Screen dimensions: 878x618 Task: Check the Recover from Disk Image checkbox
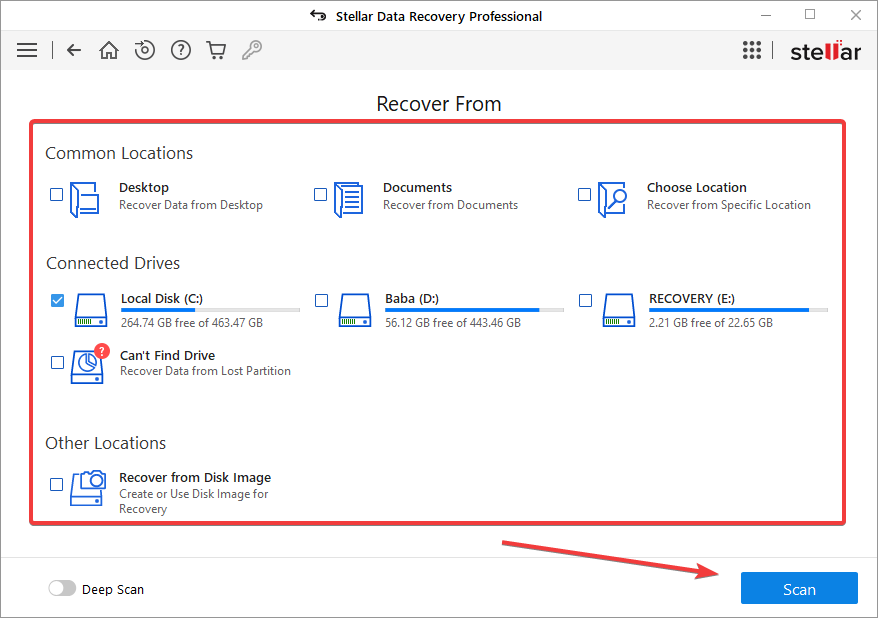coord(57,484)
